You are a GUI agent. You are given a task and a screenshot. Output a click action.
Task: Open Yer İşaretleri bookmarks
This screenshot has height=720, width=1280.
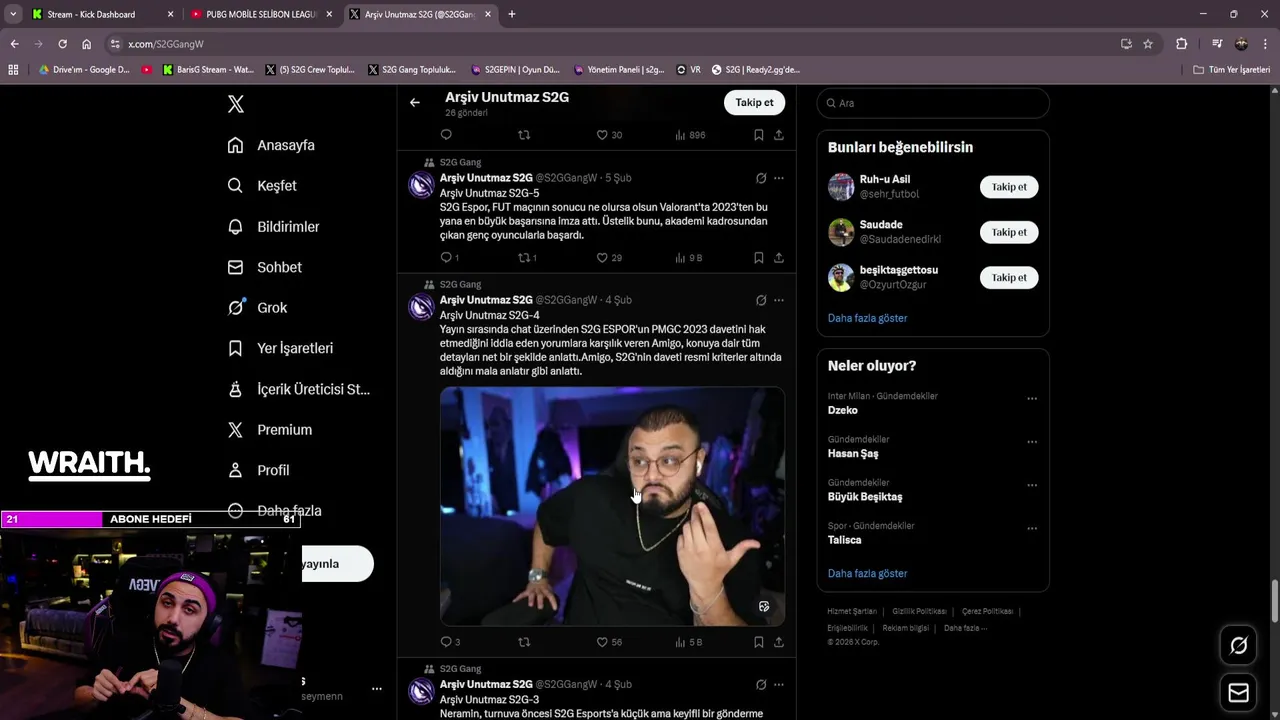(x=280, y=348)
